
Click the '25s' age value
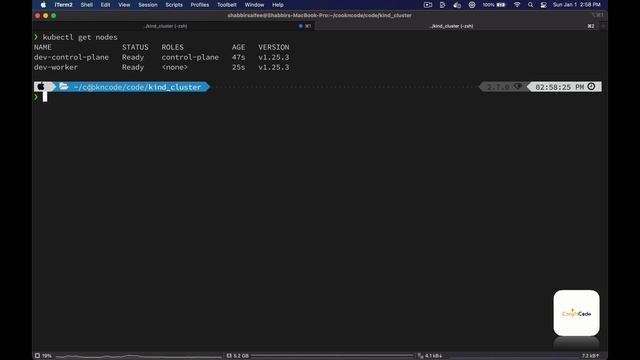pyautogui.click(x=238, y=67)
